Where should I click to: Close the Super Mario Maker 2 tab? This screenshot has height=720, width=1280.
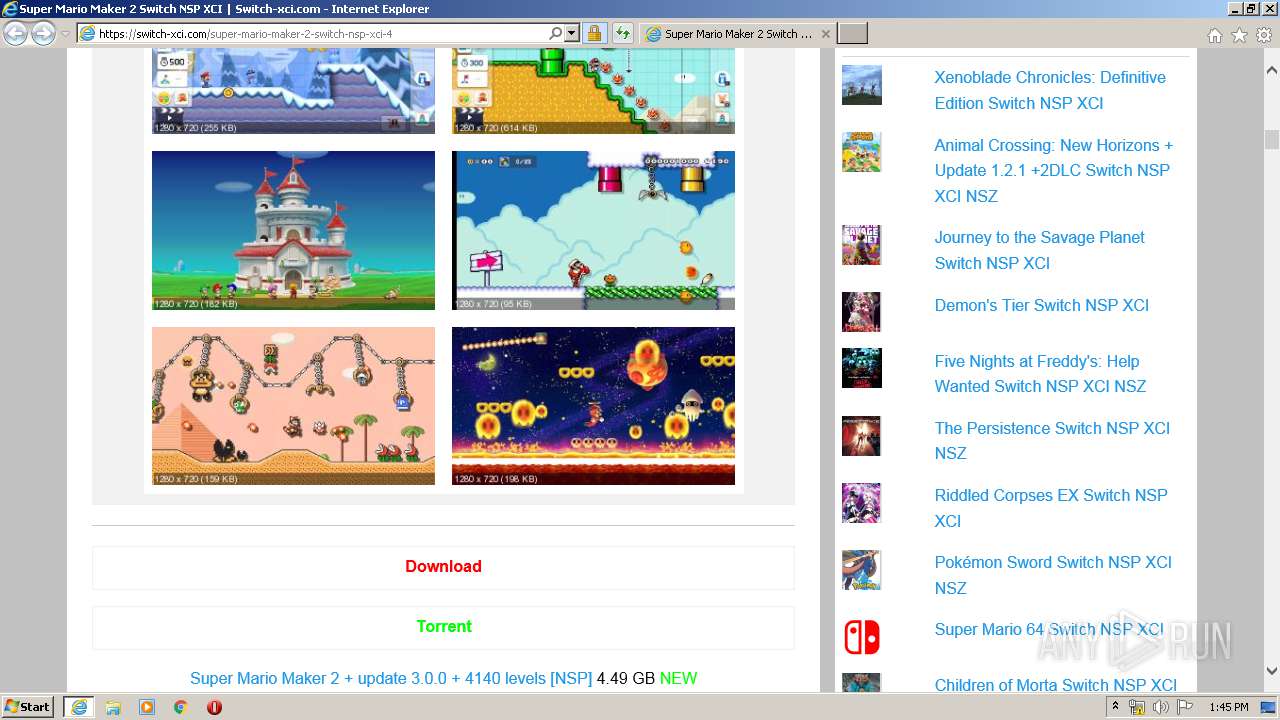pyautogui.click(x=825, y=34)
